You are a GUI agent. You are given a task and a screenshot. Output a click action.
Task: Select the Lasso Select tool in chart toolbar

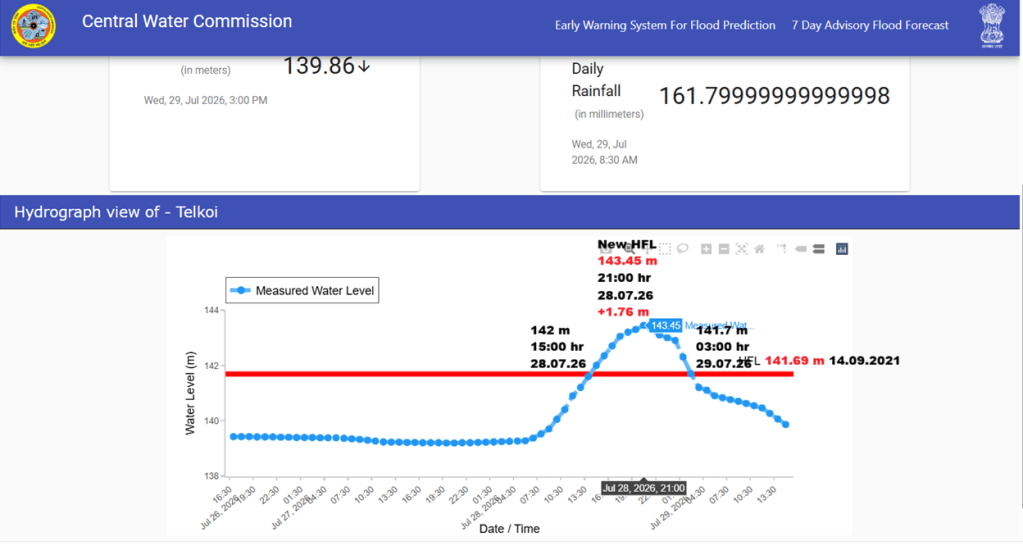(x=682, y=248)
